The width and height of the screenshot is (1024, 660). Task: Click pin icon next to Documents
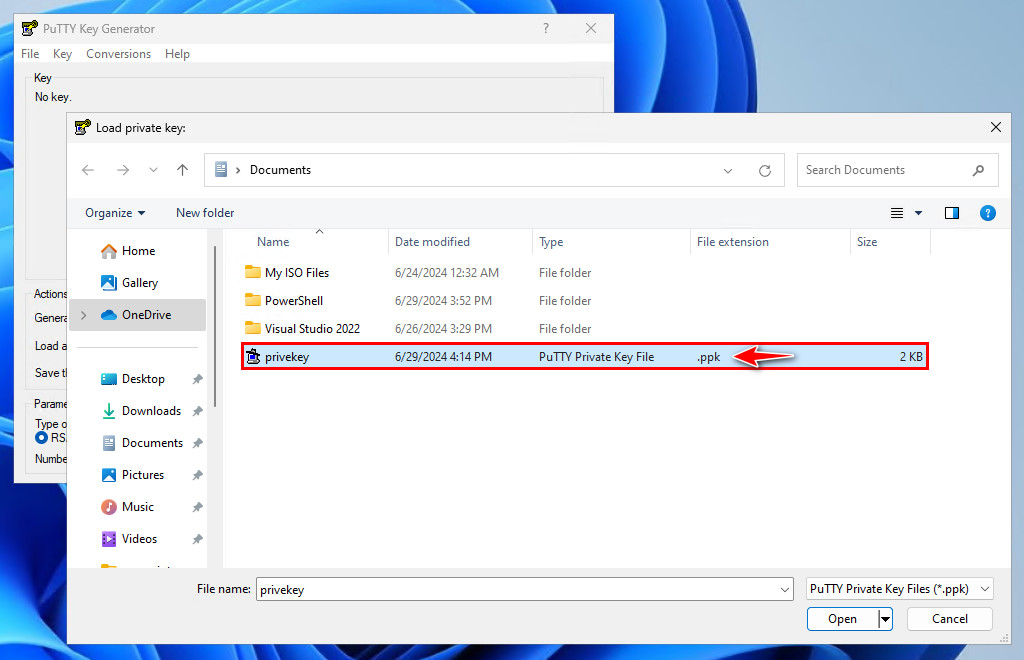point(197,443)
